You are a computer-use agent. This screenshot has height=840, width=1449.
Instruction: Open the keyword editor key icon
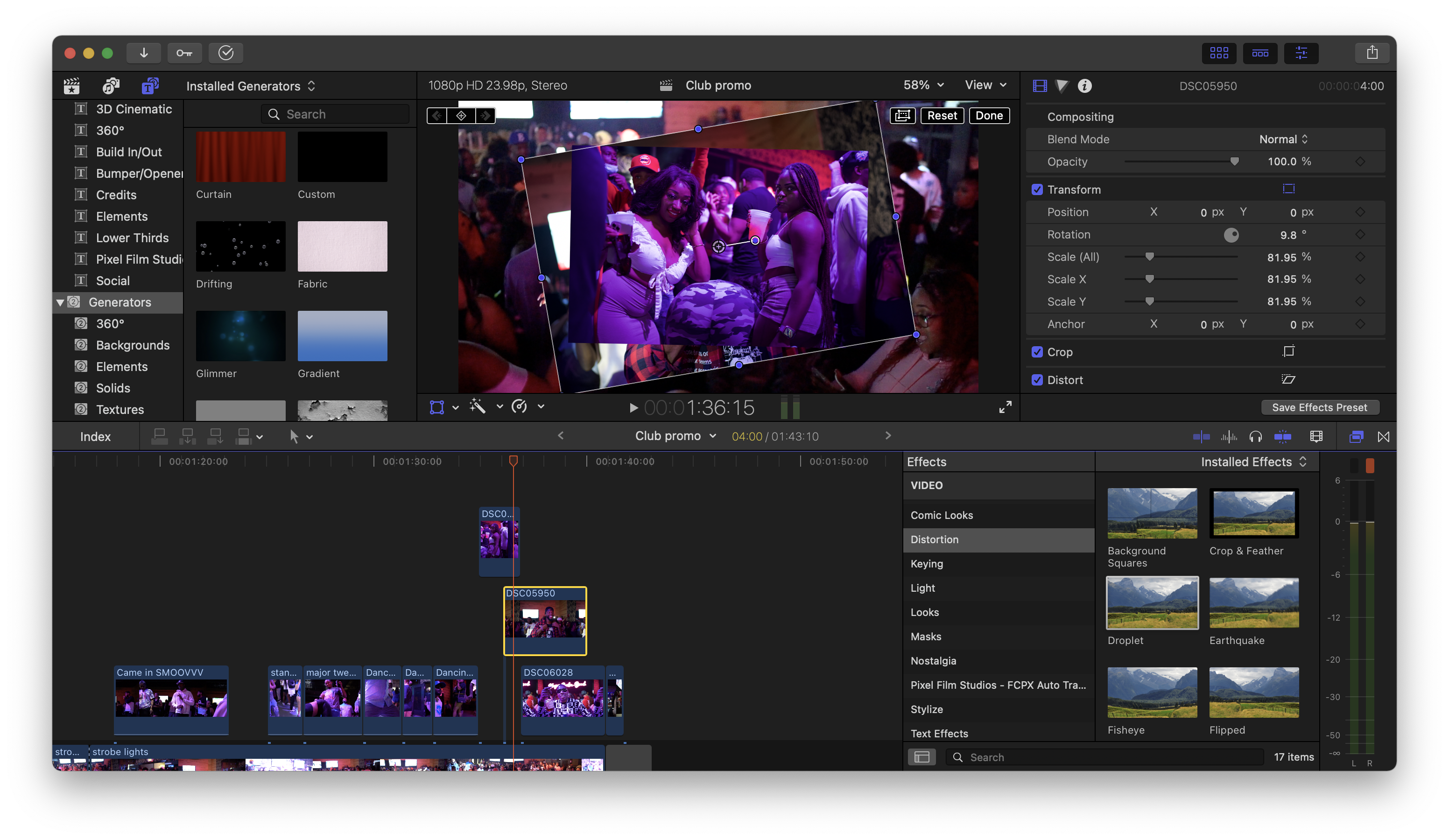[184, 53]
